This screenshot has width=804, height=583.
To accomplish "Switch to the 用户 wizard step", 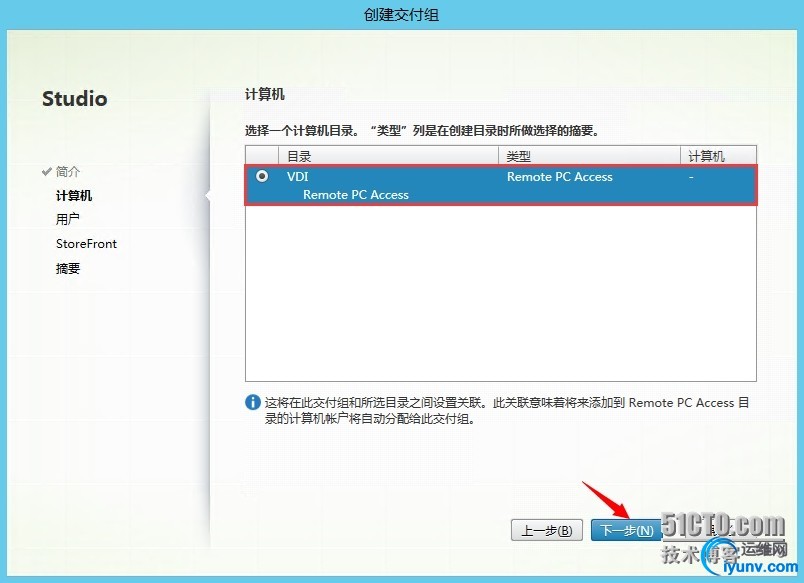I will pos(68,219).
